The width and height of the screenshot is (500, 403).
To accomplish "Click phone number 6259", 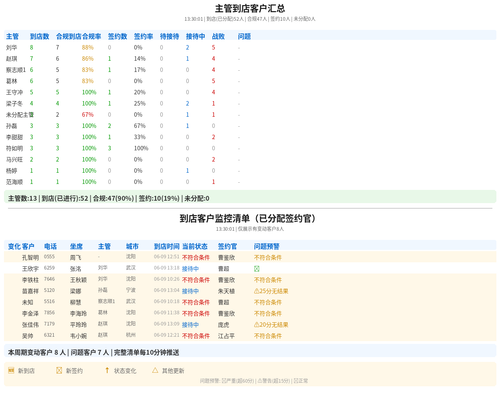I will click(x=49, y=268).
